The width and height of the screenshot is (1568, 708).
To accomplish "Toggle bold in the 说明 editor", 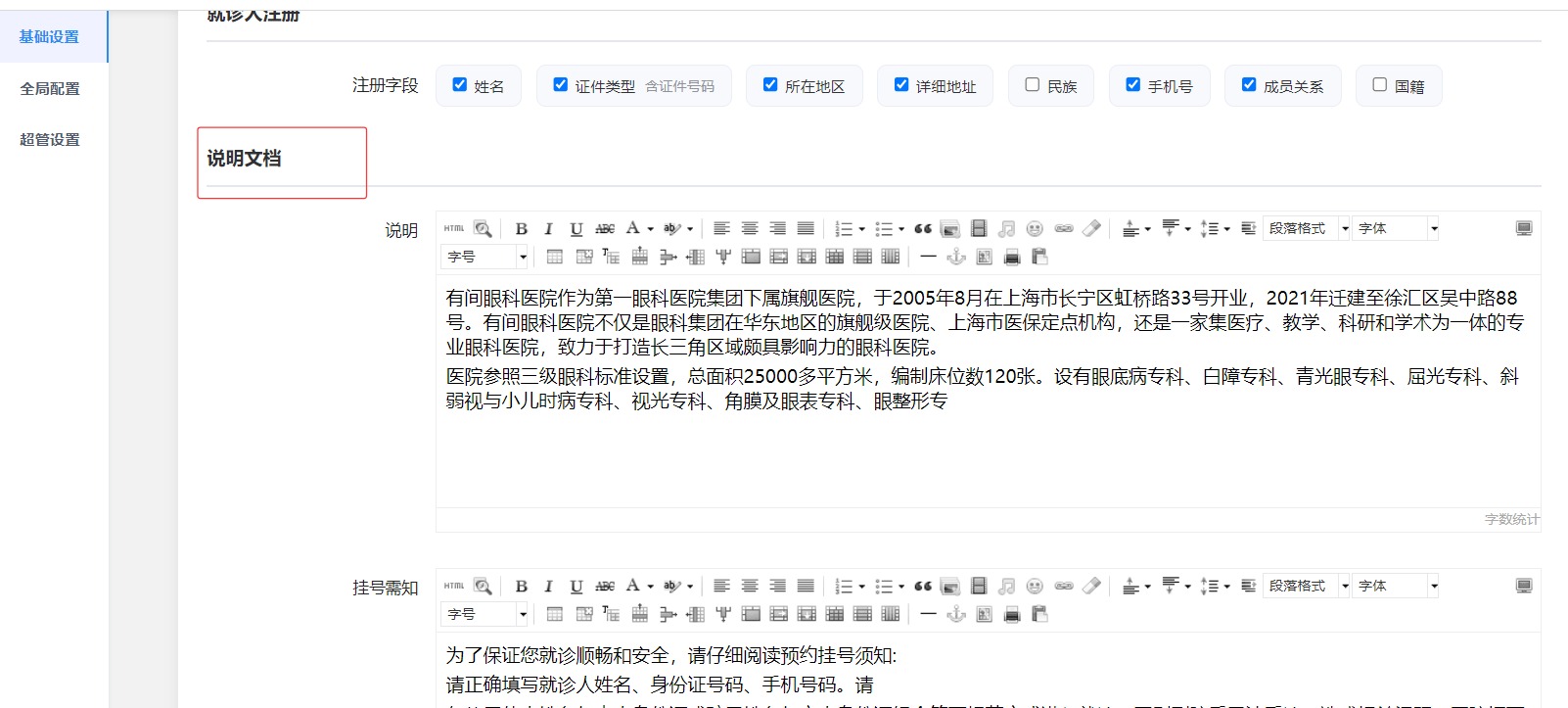I will tap(521, 228).
